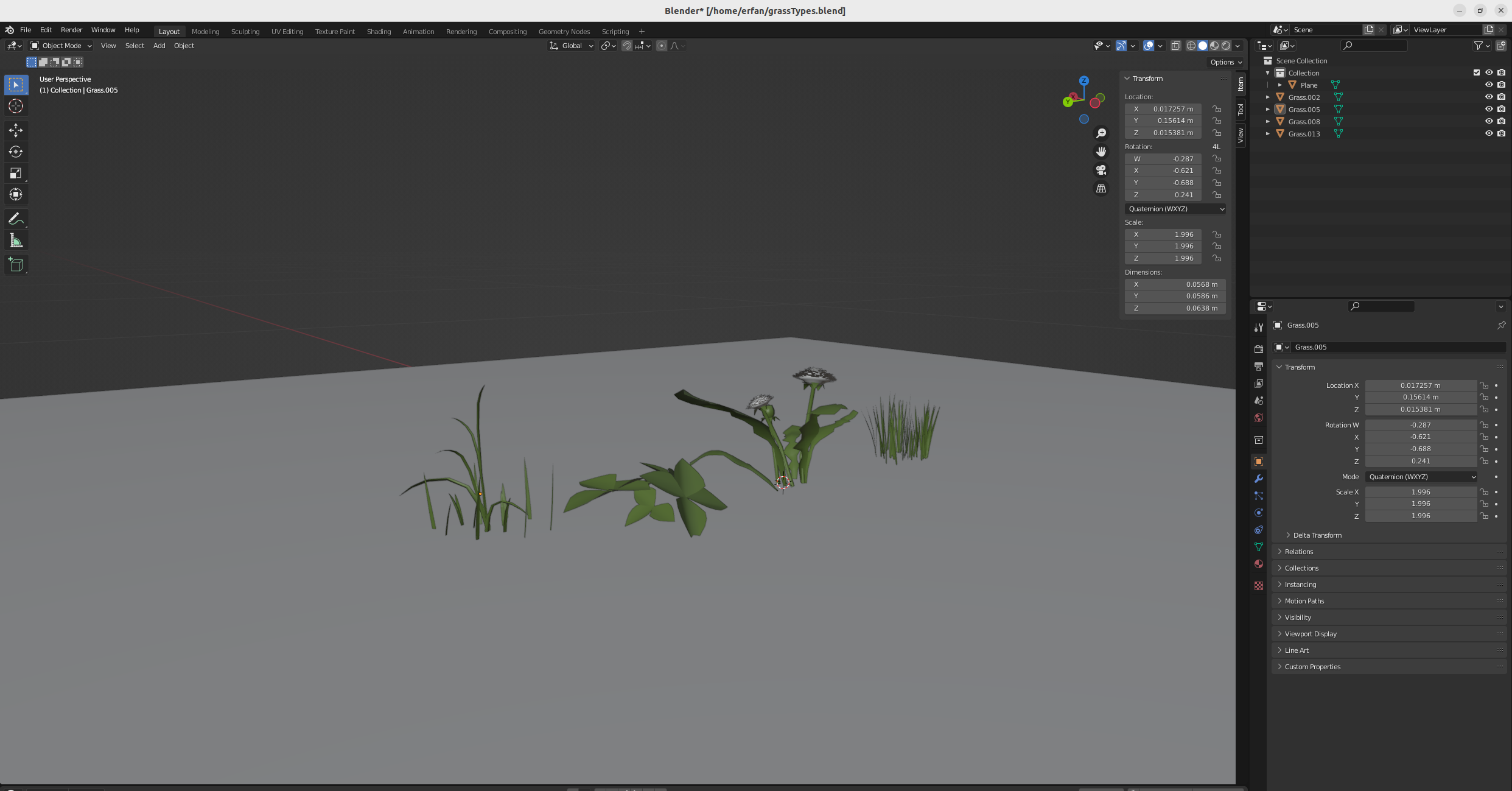The width and height of the screenshot is (1512, 791).
Task: Select the Rotate tool
Action: point(16,152)
